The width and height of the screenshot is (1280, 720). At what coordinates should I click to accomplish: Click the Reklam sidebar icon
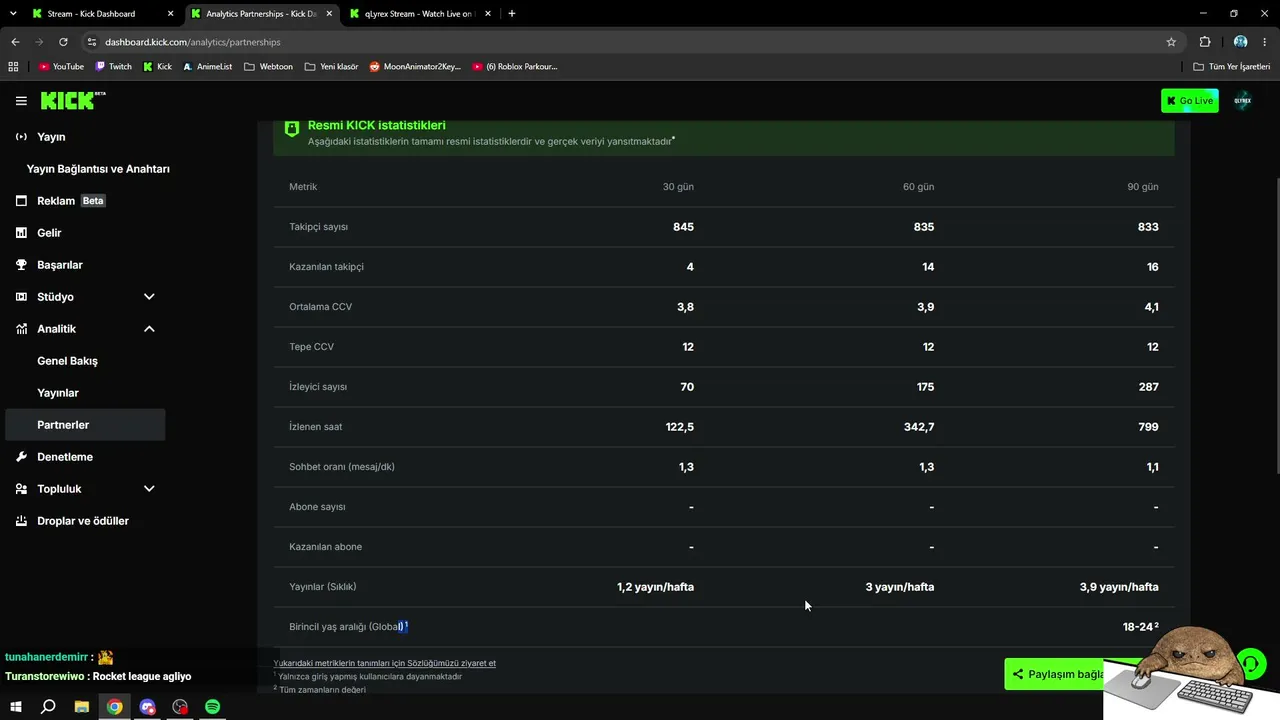tap(21, 201)
